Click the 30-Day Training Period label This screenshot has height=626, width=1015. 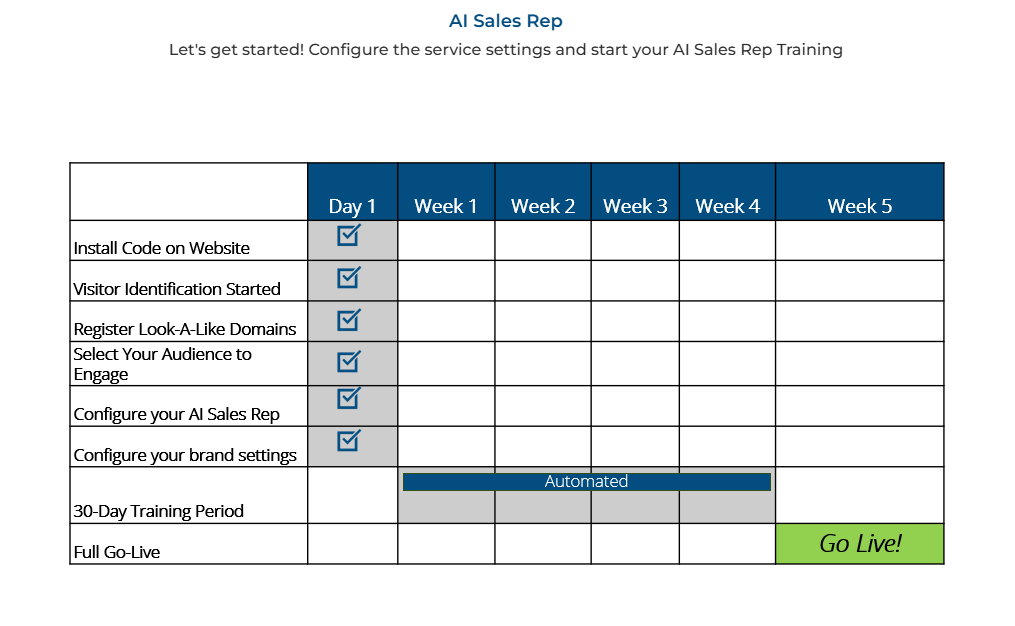159,511
